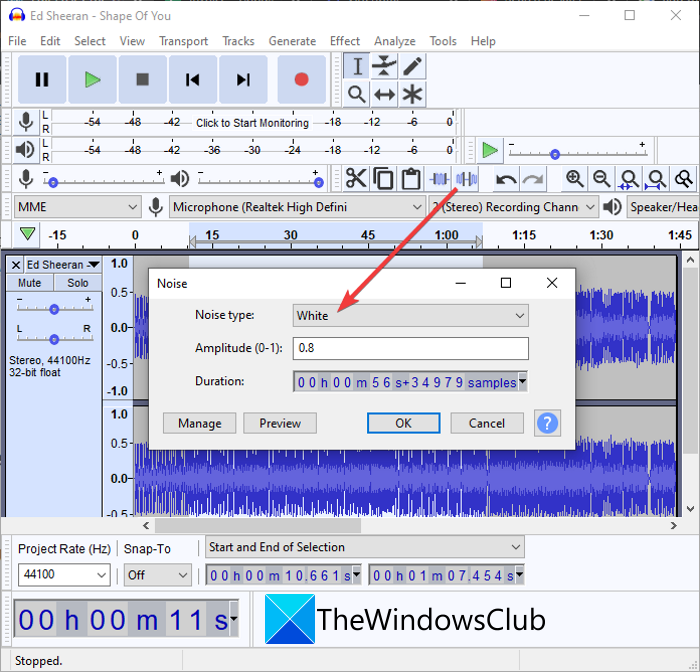The height and width of the screenshot is (672, 700).
Task: Open the Start and End of Selection dropdown
Action: click(365, 547)
